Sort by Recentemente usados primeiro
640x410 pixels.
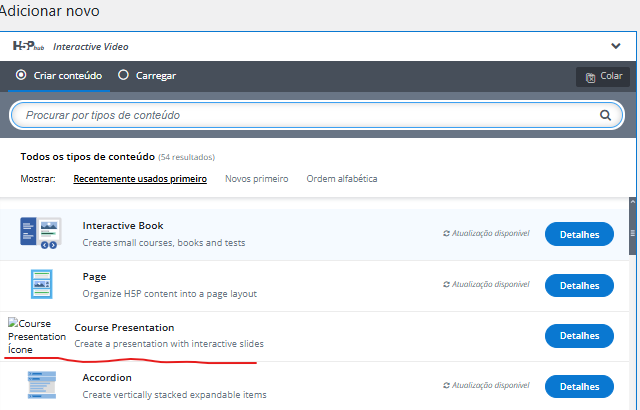pyautogui.click(x=140, y=179)
